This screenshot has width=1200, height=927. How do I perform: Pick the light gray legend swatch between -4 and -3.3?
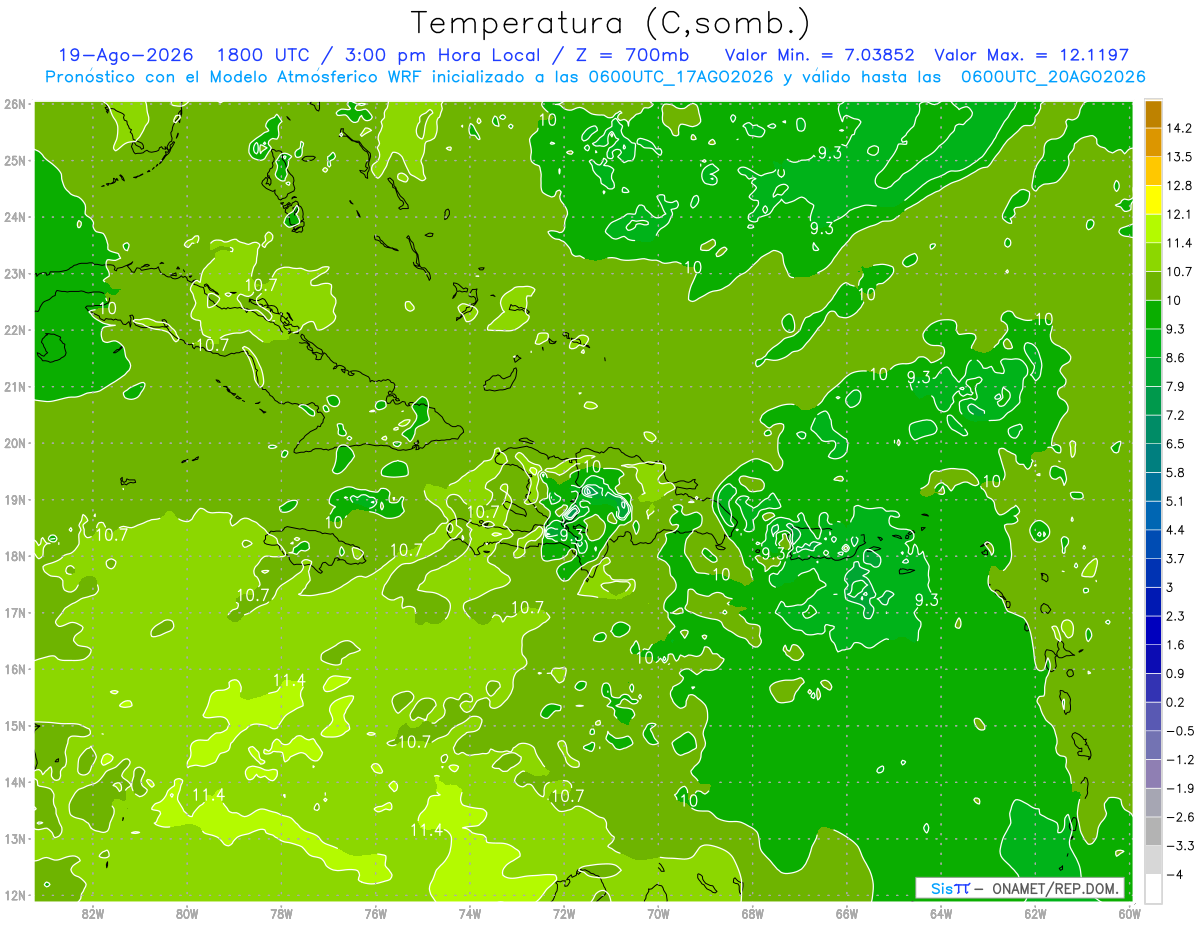pyautogui.click(x=1153, y=860)
